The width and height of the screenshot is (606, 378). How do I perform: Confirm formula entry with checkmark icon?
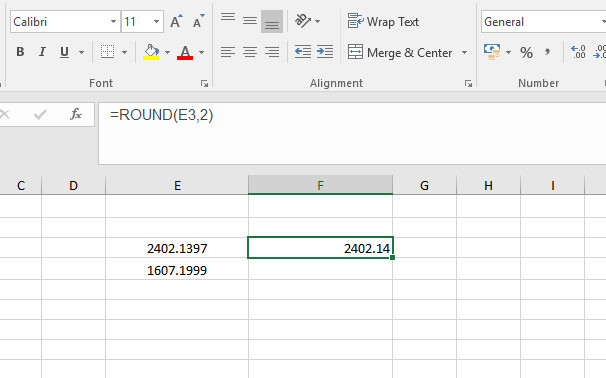[x=40, y=114]
